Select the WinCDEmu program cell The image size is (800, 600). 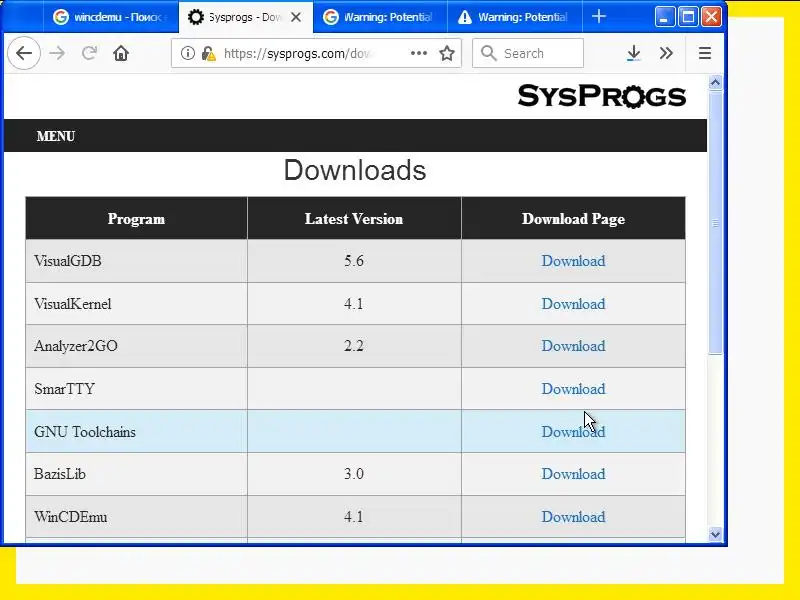tap(136, 517)
